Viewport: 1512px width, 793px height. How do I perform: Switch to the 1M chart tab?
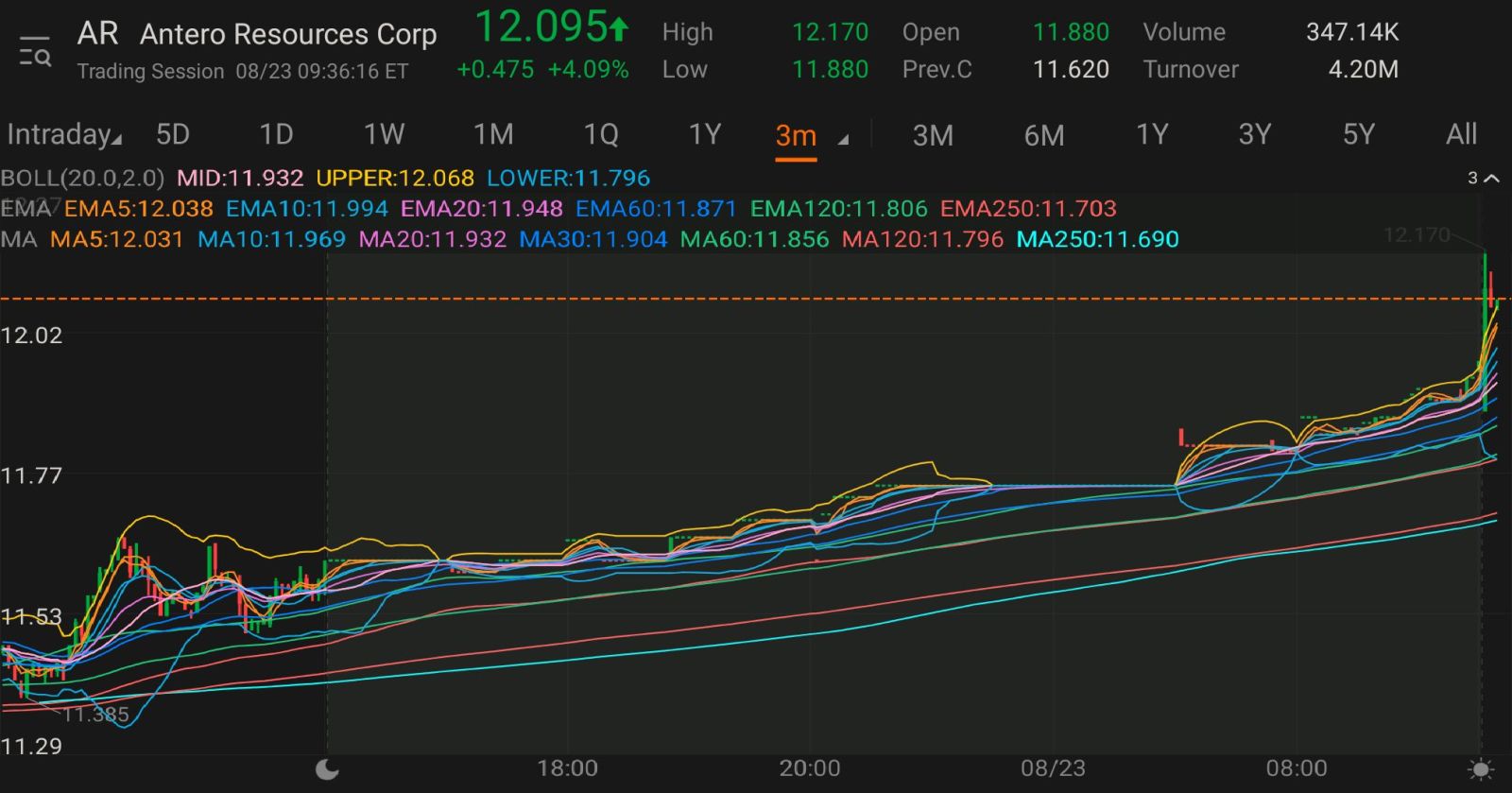click(493, 134)
